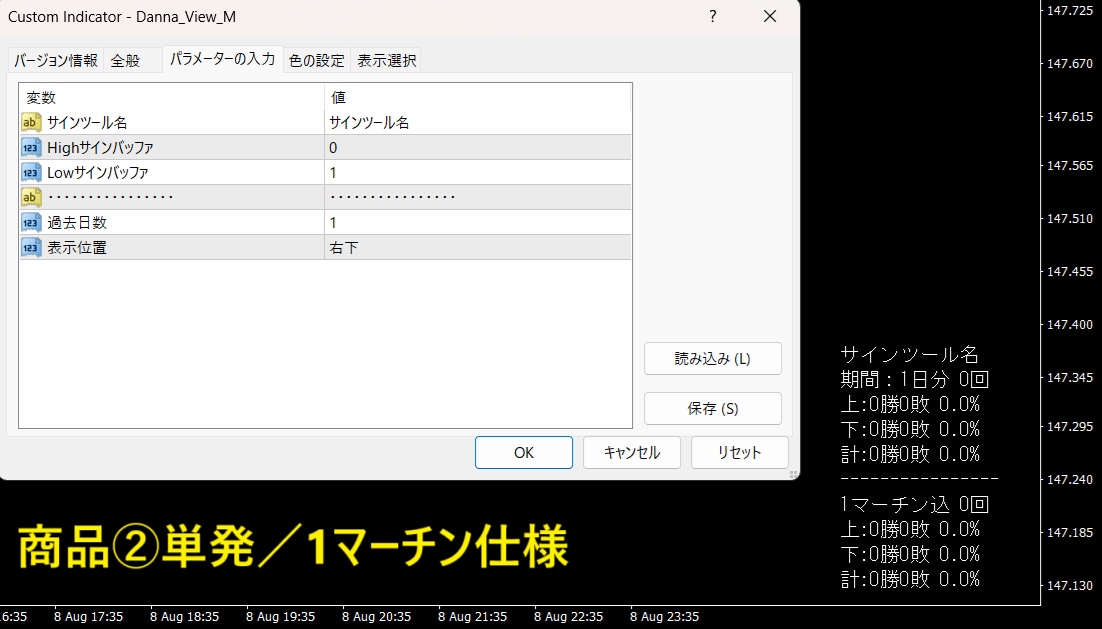This screenshot has height=629, width=1102.
Task: Click the 147.615 price scale label
Action: pos(1070,117)
